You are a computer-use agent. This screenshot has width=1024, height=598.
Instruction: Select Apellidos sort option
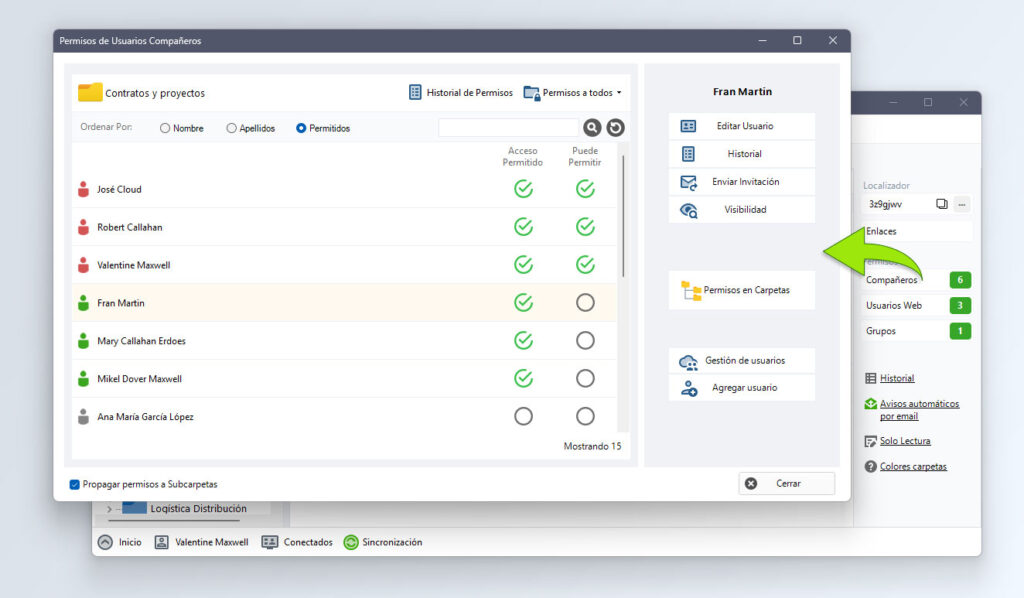[x=251, y=129]
